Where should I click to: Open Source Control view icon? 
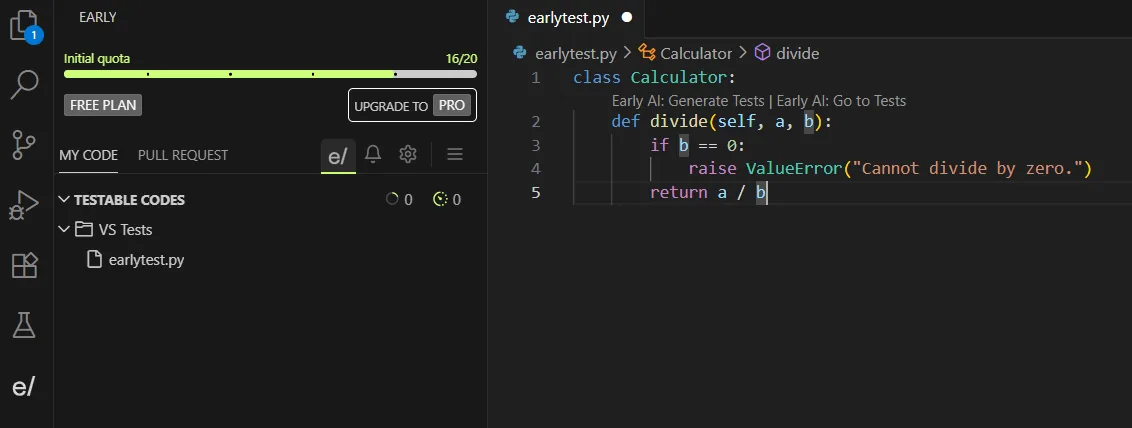click(x=25, y=144)
